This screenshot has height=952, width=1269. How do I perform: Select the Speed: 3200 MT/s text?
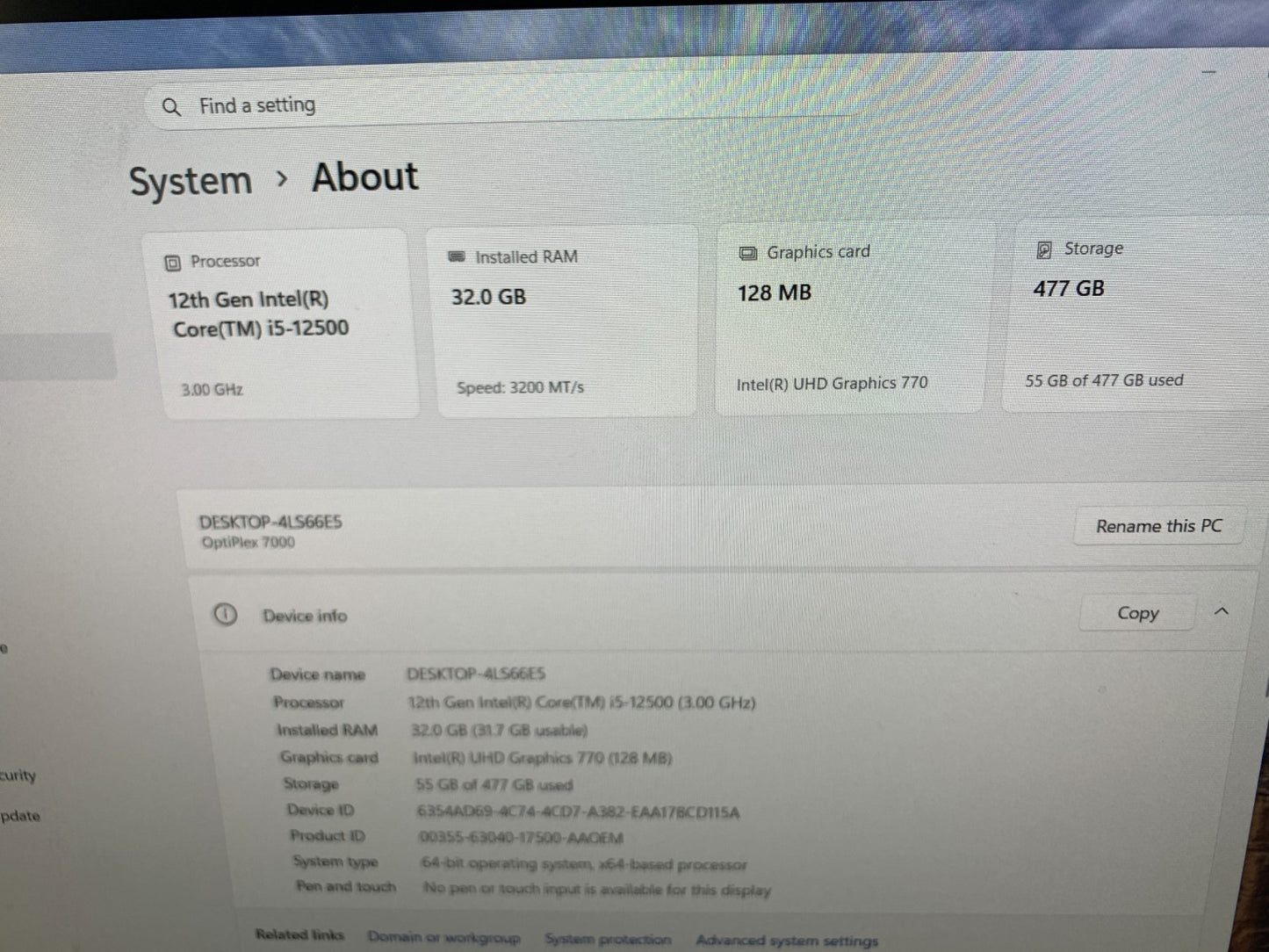coord(520,388)
